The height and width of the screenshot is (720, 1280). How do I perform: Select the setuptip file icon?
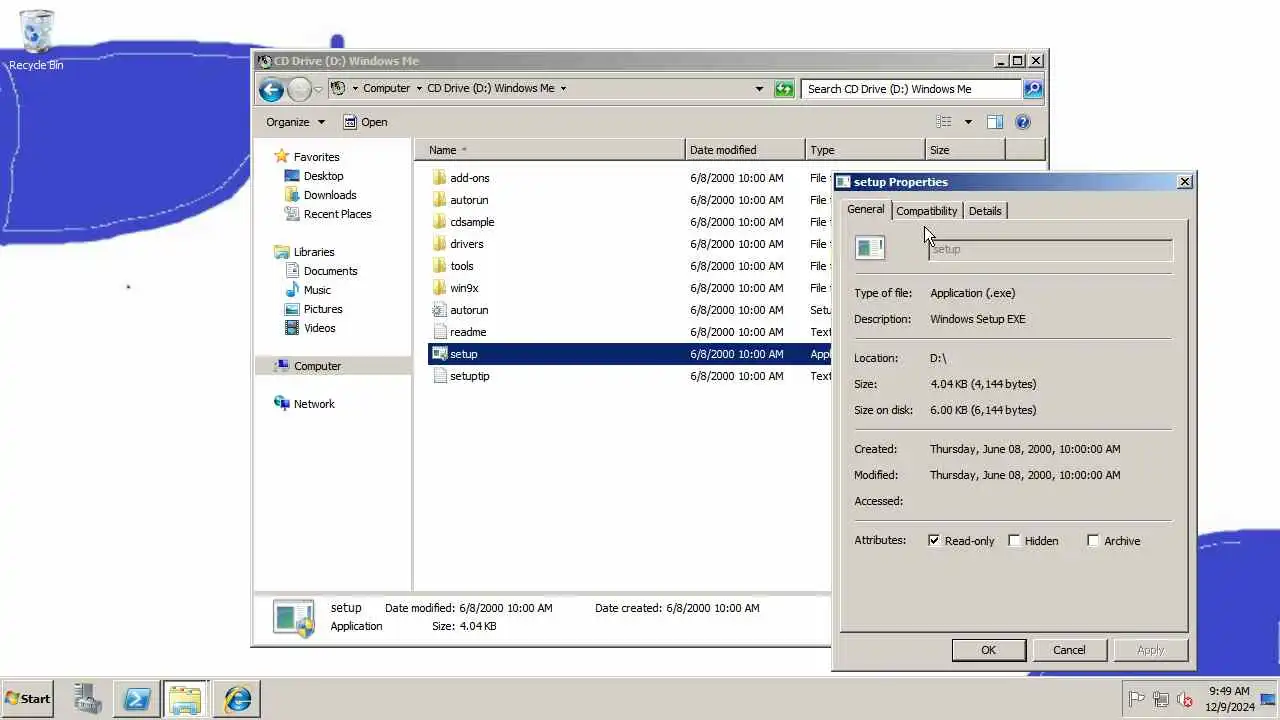tap(439, 376)
